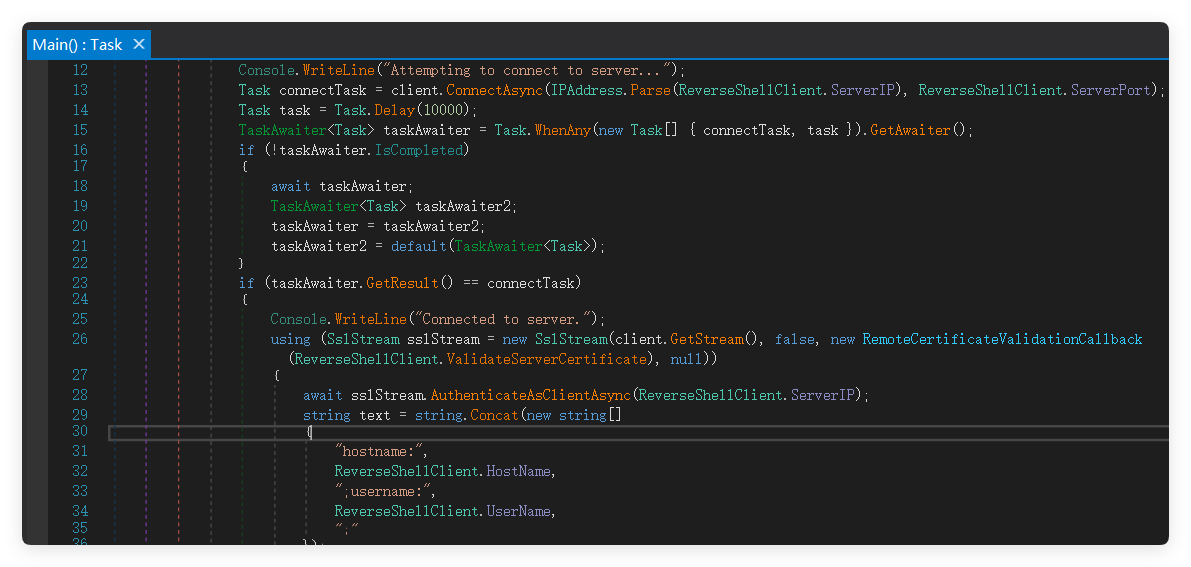Click ValidateServerCertificate identifier
Image resolution: width=1191 pixels, height=567 pixels.
pos(545,359)
